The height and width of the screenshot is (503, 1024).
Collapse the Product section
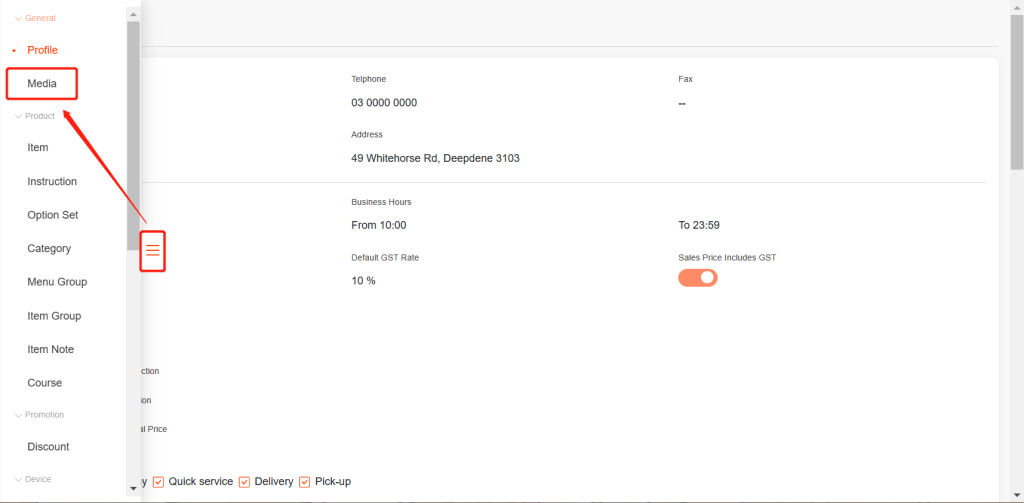(35, 116)
